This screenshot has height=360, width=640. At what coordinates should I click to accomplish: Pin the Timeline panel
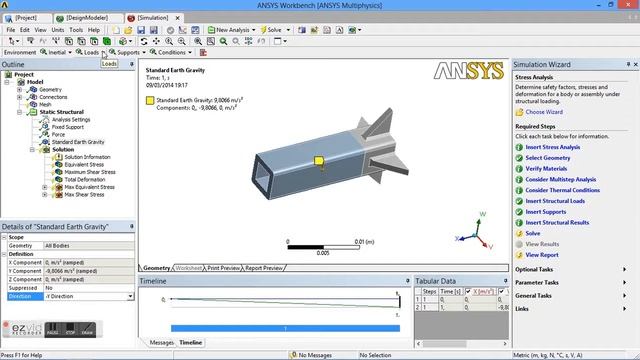[407, 281]
